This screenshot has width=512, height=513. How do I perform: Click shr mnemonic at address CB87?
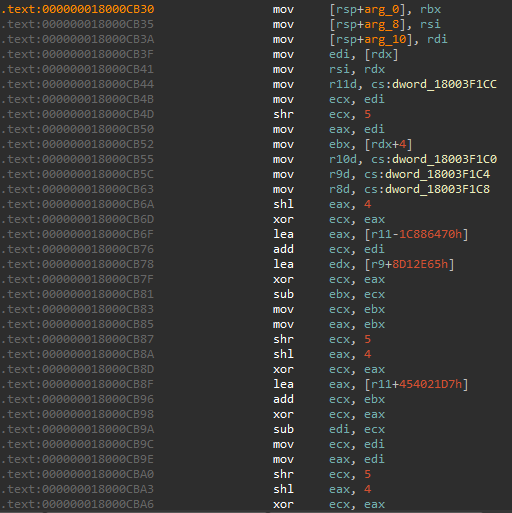pos(283,339)
